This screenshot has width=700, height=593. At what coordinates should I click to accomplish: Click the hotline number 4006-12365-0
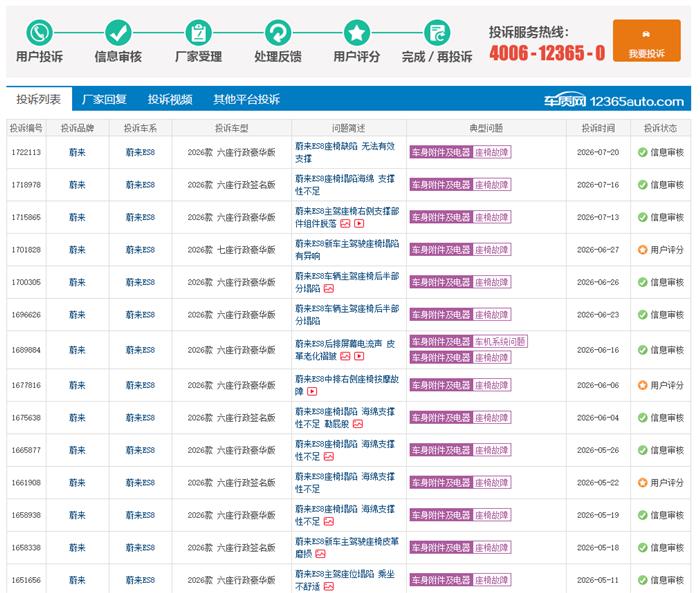click(x=547, y=53)
